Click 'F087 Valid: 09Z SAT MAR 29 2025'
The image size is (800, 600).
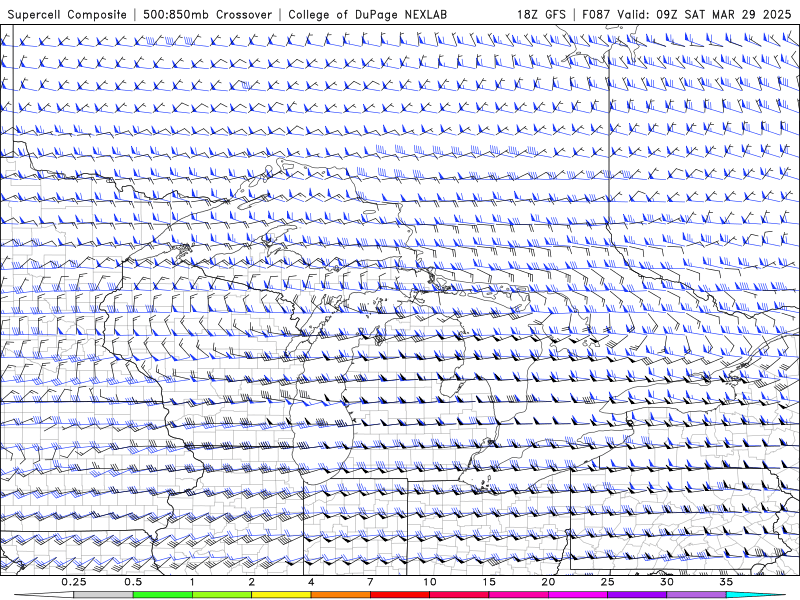click(686, 14)
